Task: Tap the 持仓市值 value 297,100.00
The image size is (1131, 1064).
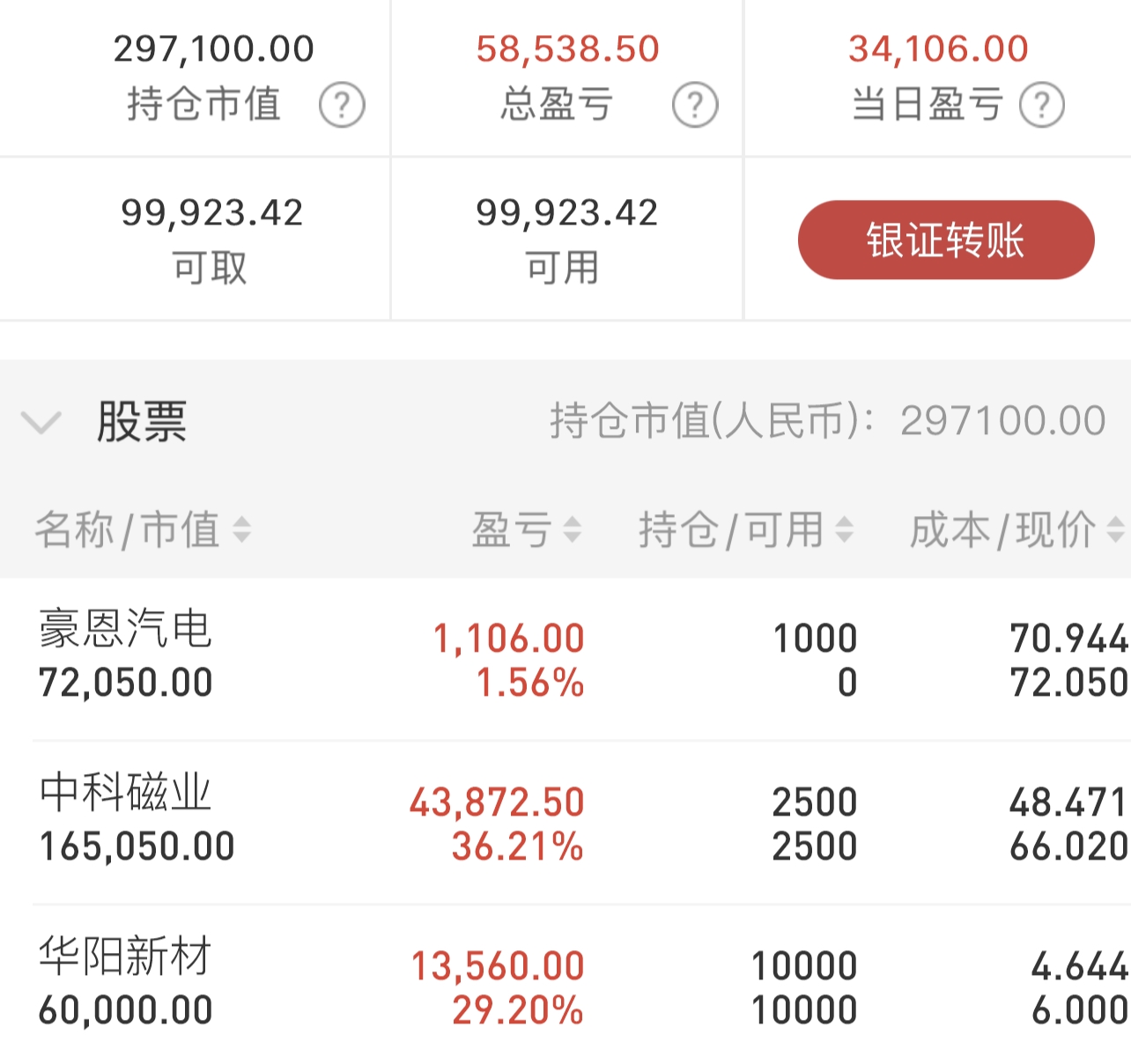Action: point(213,49)
